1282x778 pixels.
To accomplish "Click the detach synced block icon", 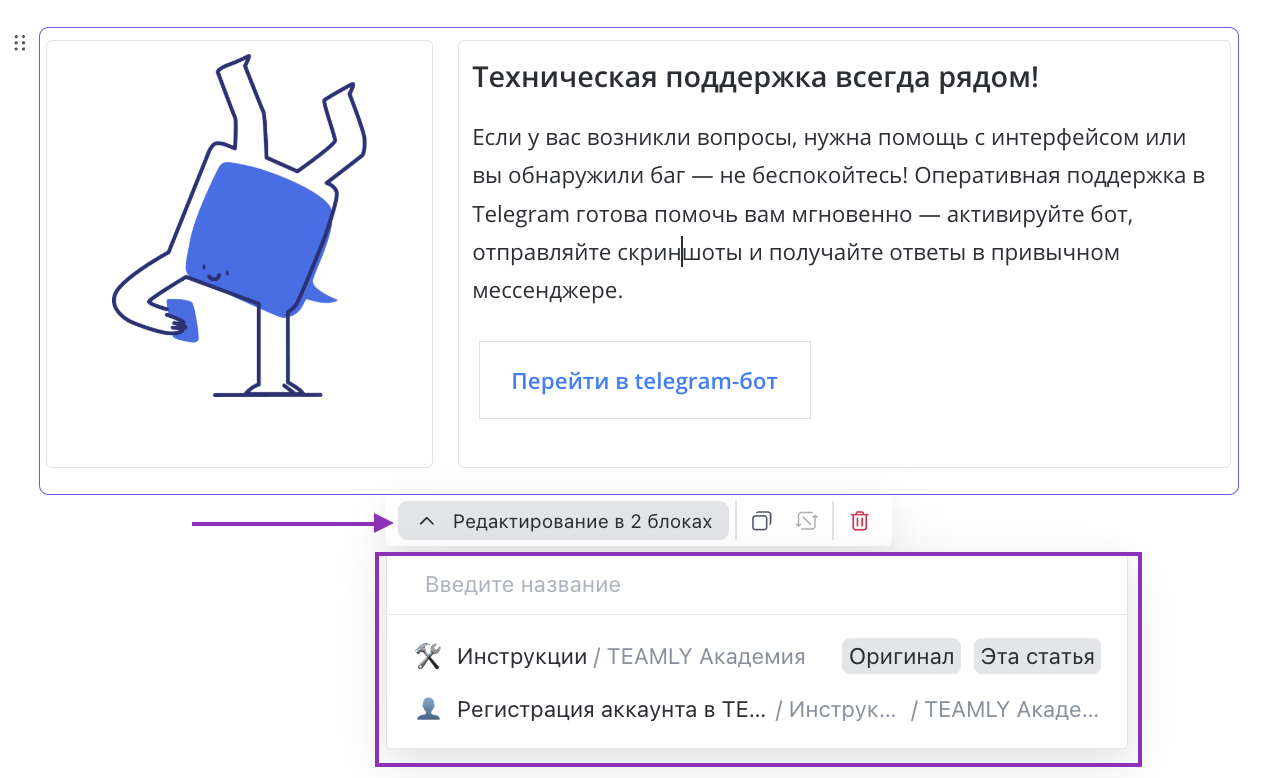I will pos(806,521).
